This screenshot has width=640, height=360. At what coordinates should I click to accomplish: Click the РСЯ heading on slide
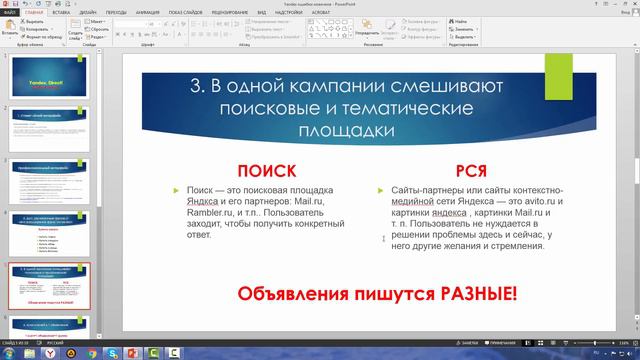471,171
